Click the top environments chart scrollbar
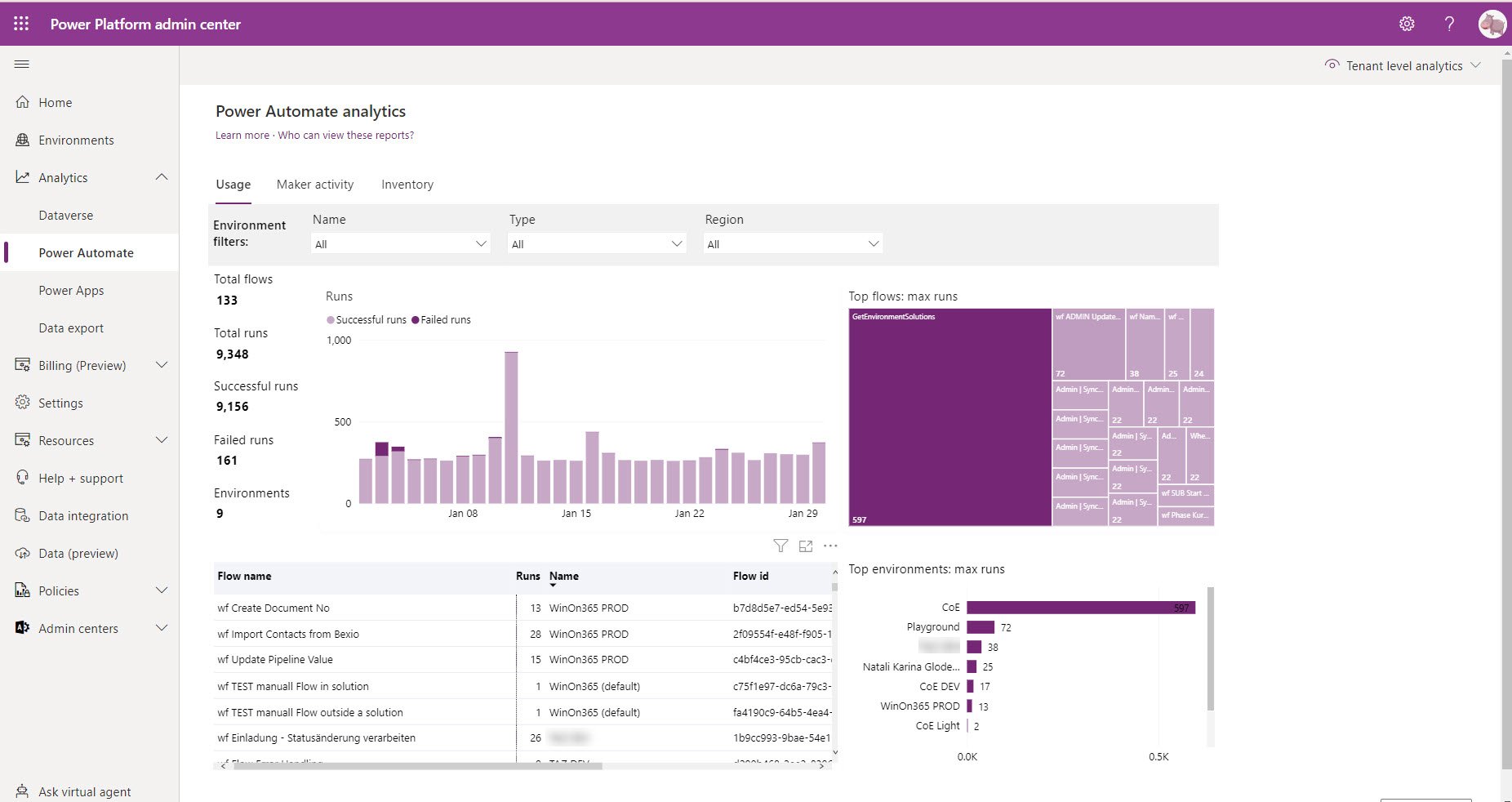This screenshot has height=802, width=1512. click(x=1211, y=649)
